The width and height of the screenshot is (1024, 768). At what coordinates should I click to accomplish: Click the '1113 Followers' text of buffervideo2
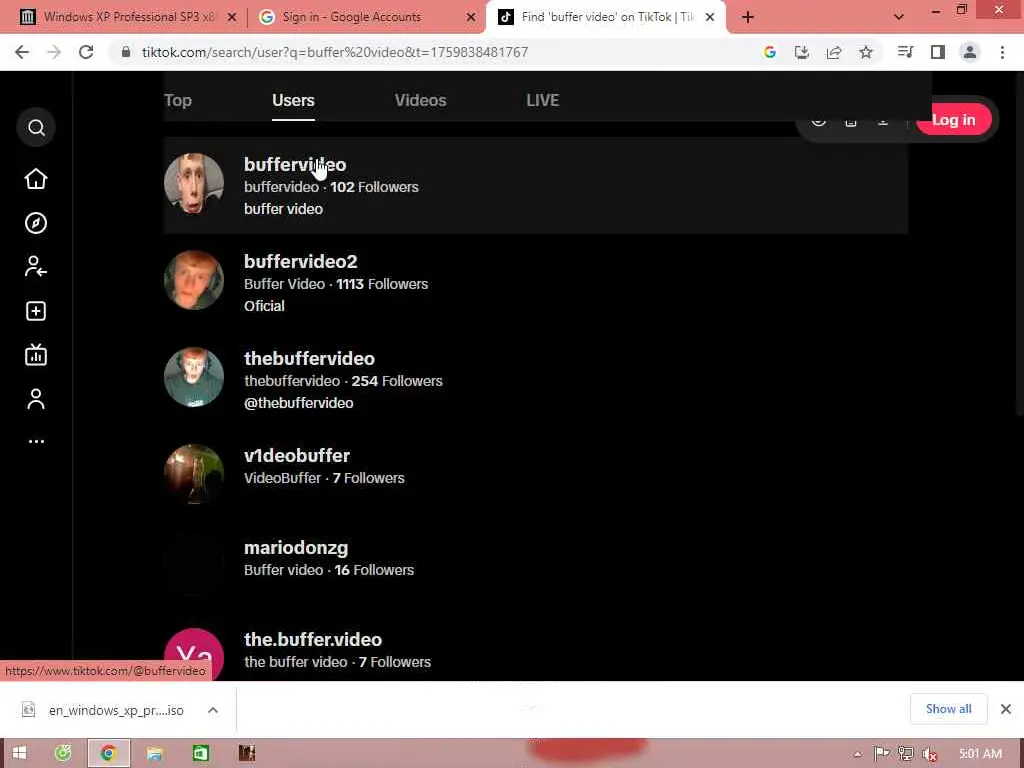(382, 284)
